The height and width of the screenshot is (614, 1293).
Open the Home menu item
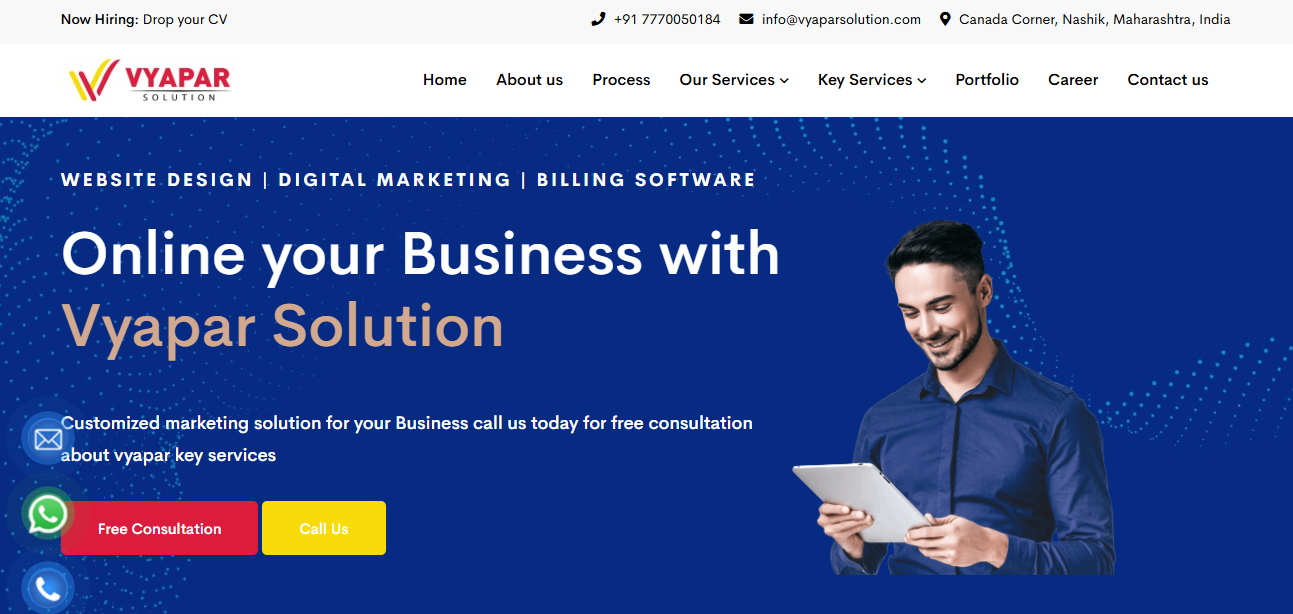445,80
